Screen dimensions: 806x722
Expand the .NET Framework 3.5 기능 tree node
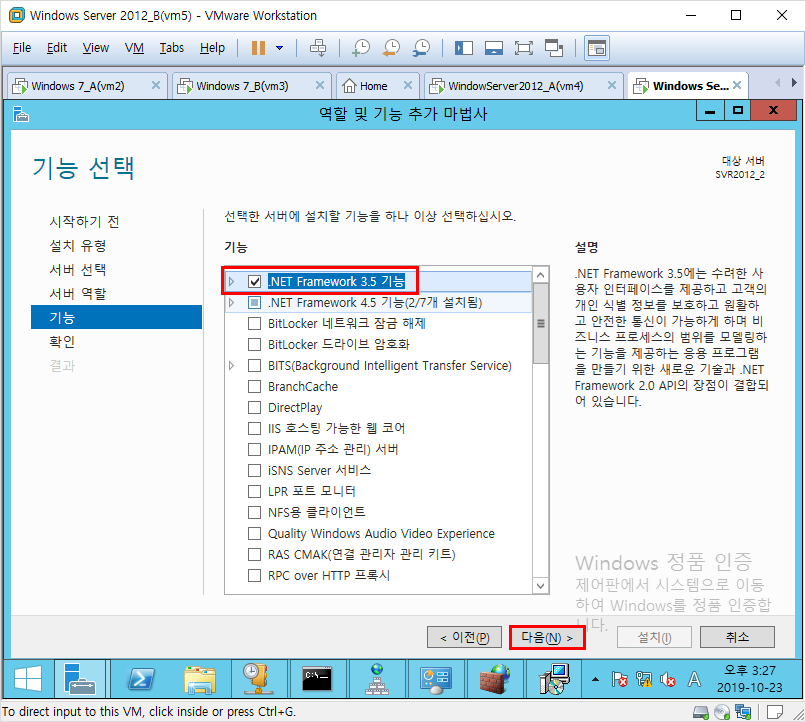point(232,282)
